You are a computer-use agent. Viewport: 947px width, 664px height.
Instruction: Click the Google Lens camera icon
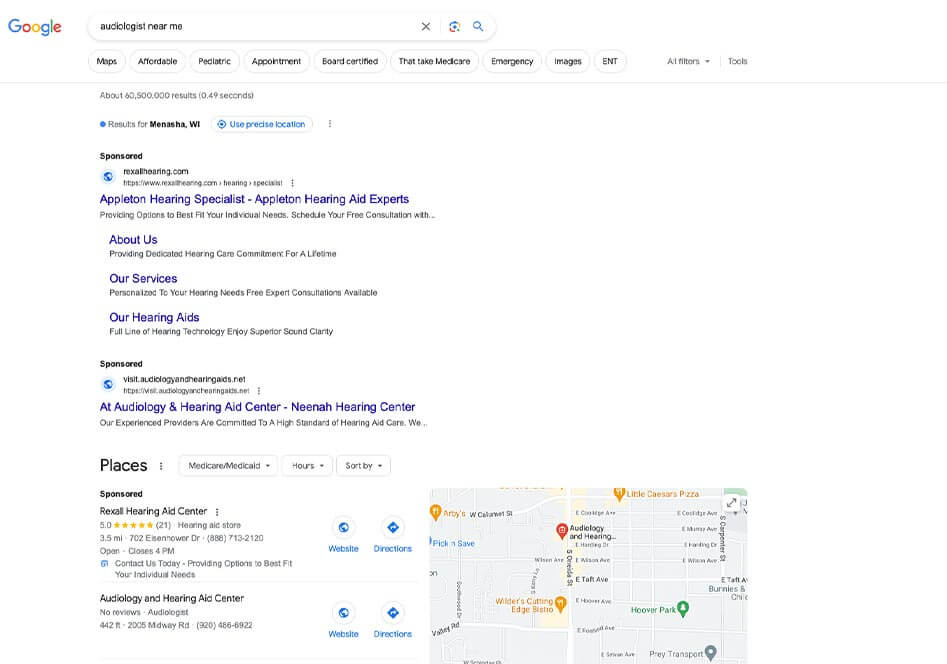(x=454, y=27)
